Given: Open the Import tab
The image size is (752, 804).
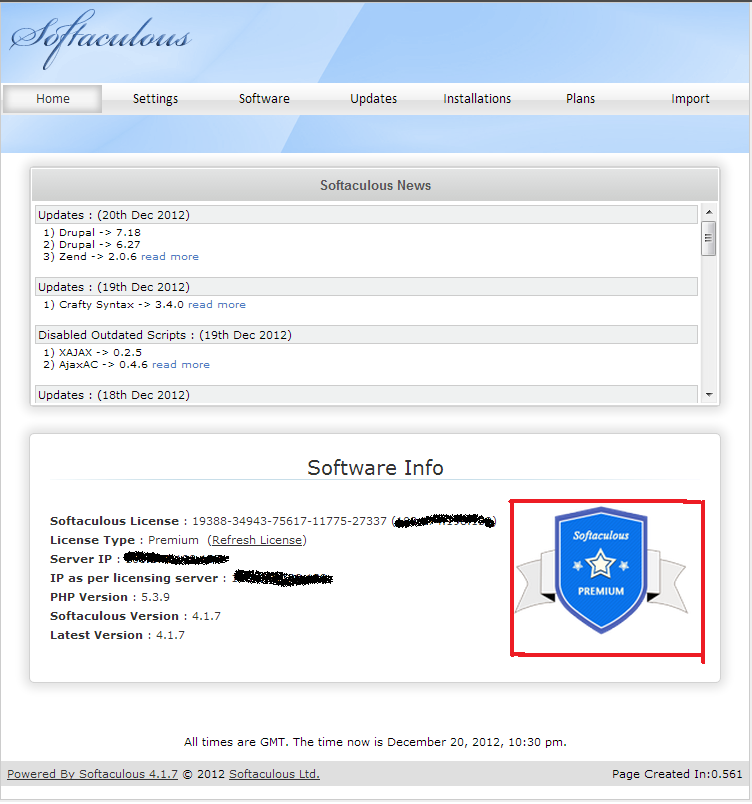Looking at the screenshot, I should [690, 98].
